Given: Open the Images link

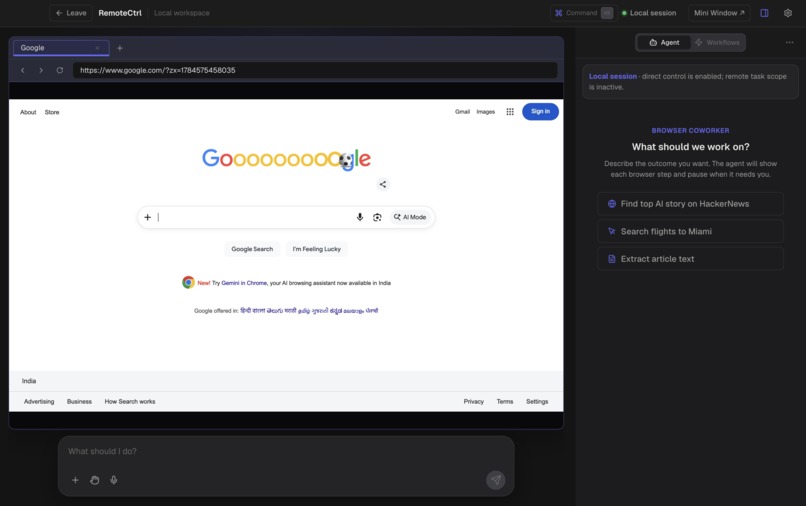Looking at the screenshot, I should coord(485,112).
